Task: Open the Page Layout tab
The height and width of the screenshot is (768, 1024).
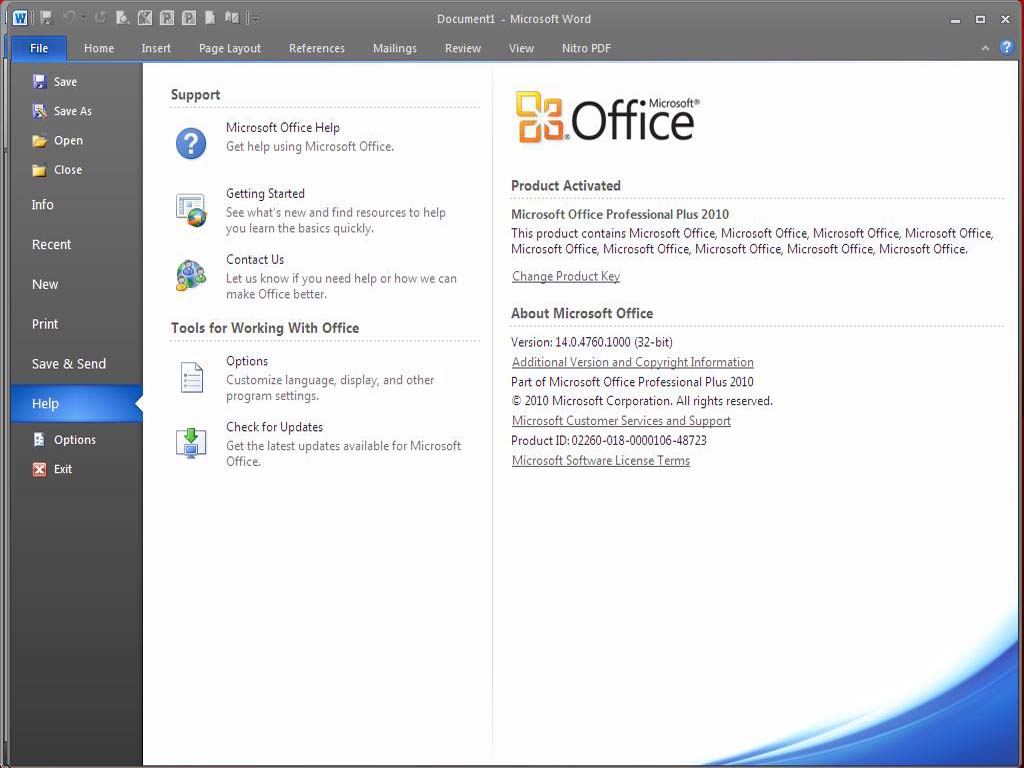Action: tap(230, 48)
